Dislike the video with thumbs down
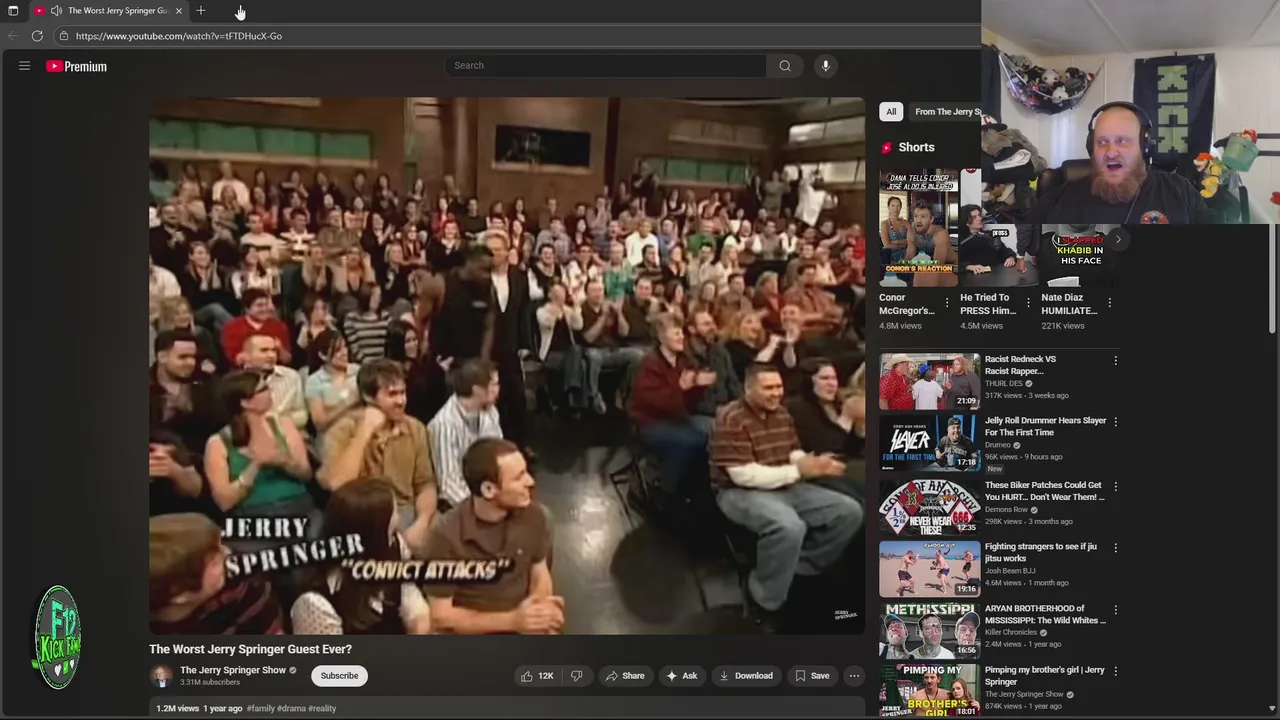Image resolution: width=1280 pixels, height=720 pixels. coord(576,676)
